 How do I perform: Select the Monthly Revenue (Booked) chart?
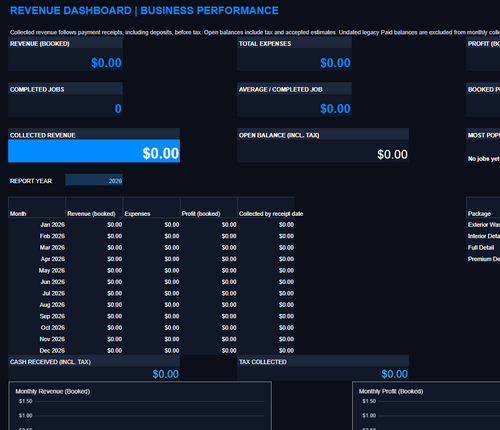[140, 406]
